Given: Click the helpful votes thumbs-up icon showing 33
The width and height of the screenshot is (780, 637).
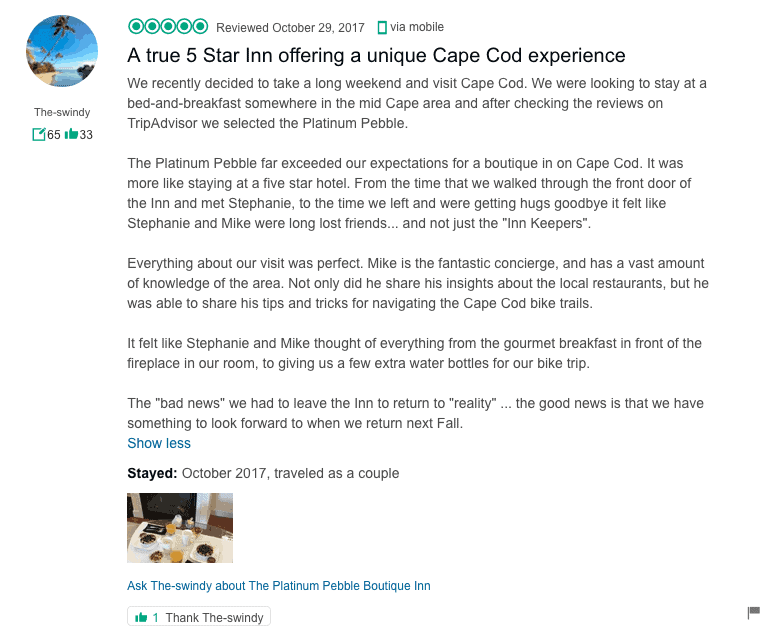Looking at the screenshot, I should point(71,133).
